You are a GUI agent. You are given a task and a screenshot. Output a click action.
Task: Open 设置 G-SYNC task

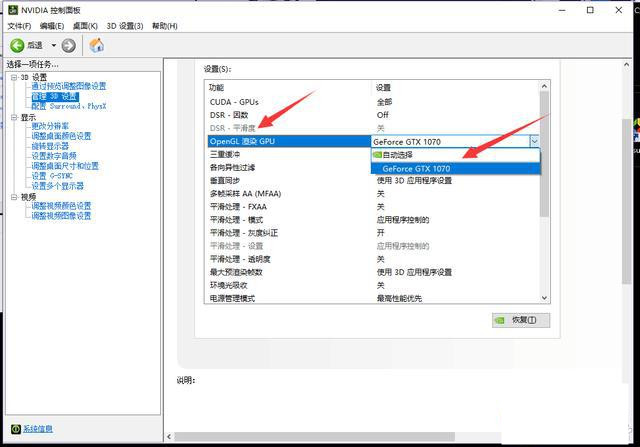coord(52,176)
